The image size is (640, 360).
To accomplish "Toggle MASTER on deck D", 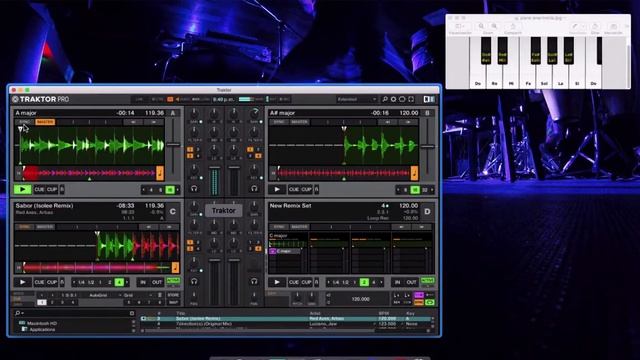I will point(300,227).
